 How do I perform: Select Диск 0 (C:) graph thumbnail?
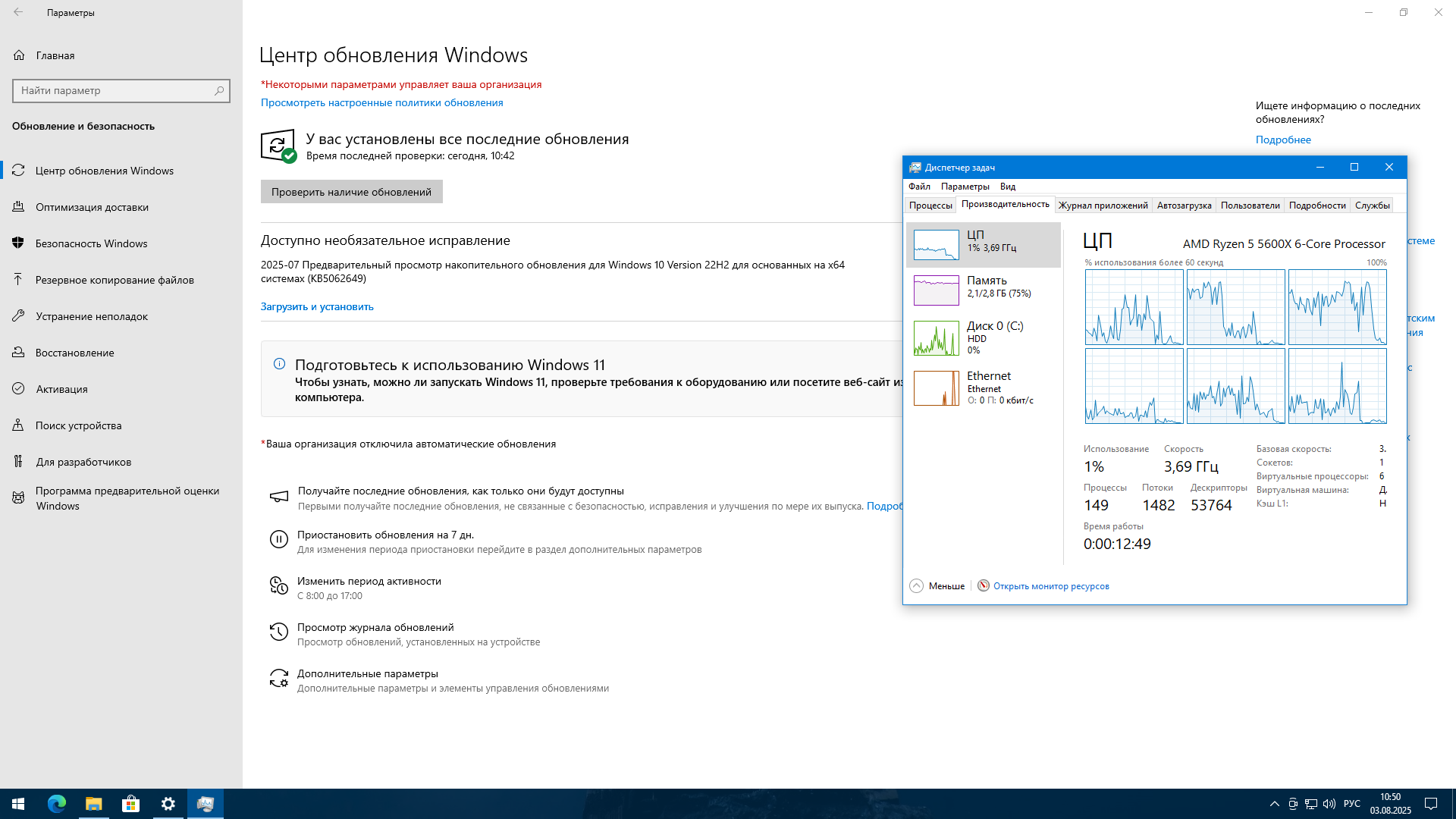(936, 338)
